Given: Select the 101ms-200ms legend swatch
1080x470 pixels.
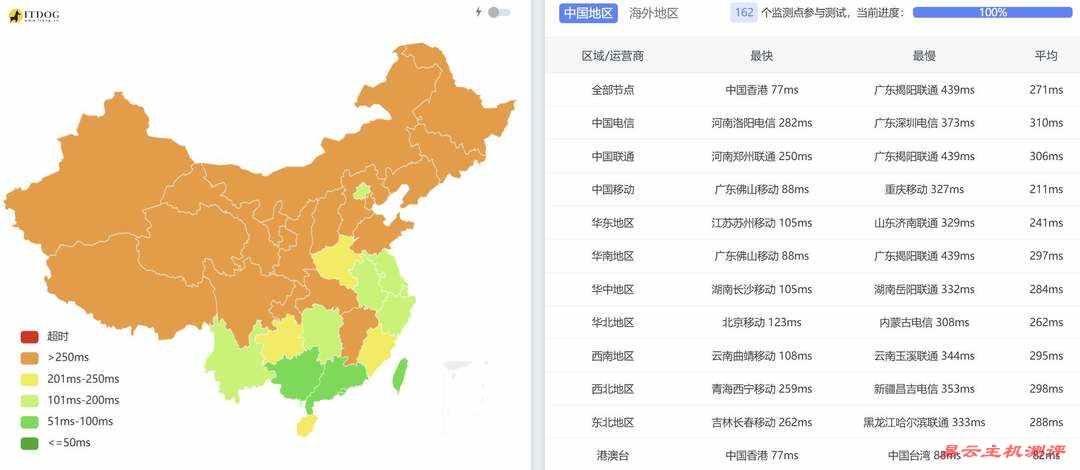Looking at the screenshot, I should tap(29, 400).
